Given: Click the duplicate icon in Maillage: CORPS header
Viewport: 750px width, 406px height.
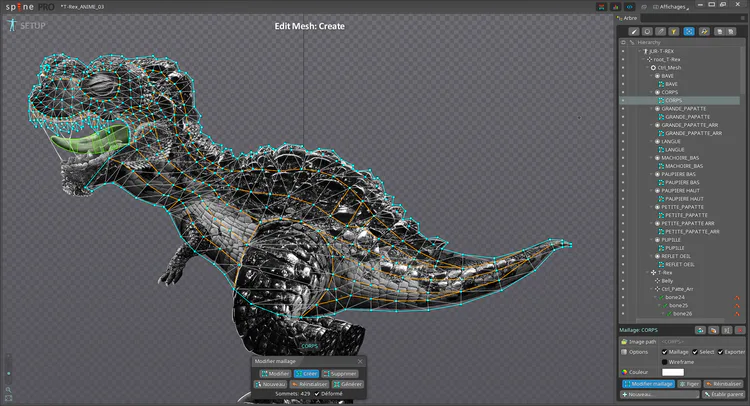Looking at the screenshot, I should point(700,330).
